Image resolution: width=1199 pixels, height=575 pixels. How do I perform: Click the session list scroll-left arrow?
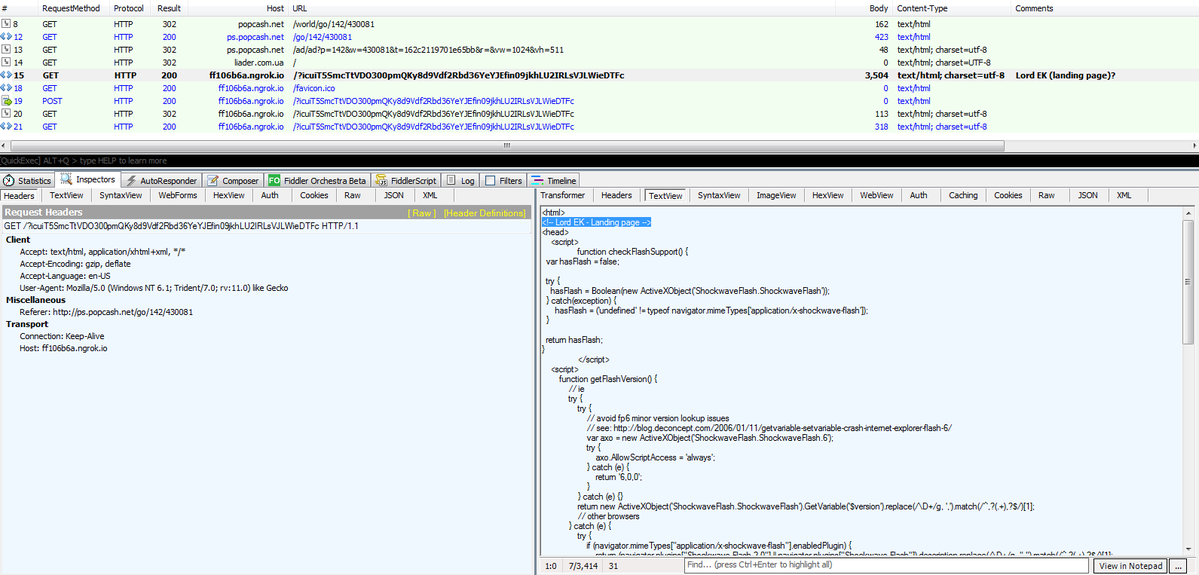[5, 145]
